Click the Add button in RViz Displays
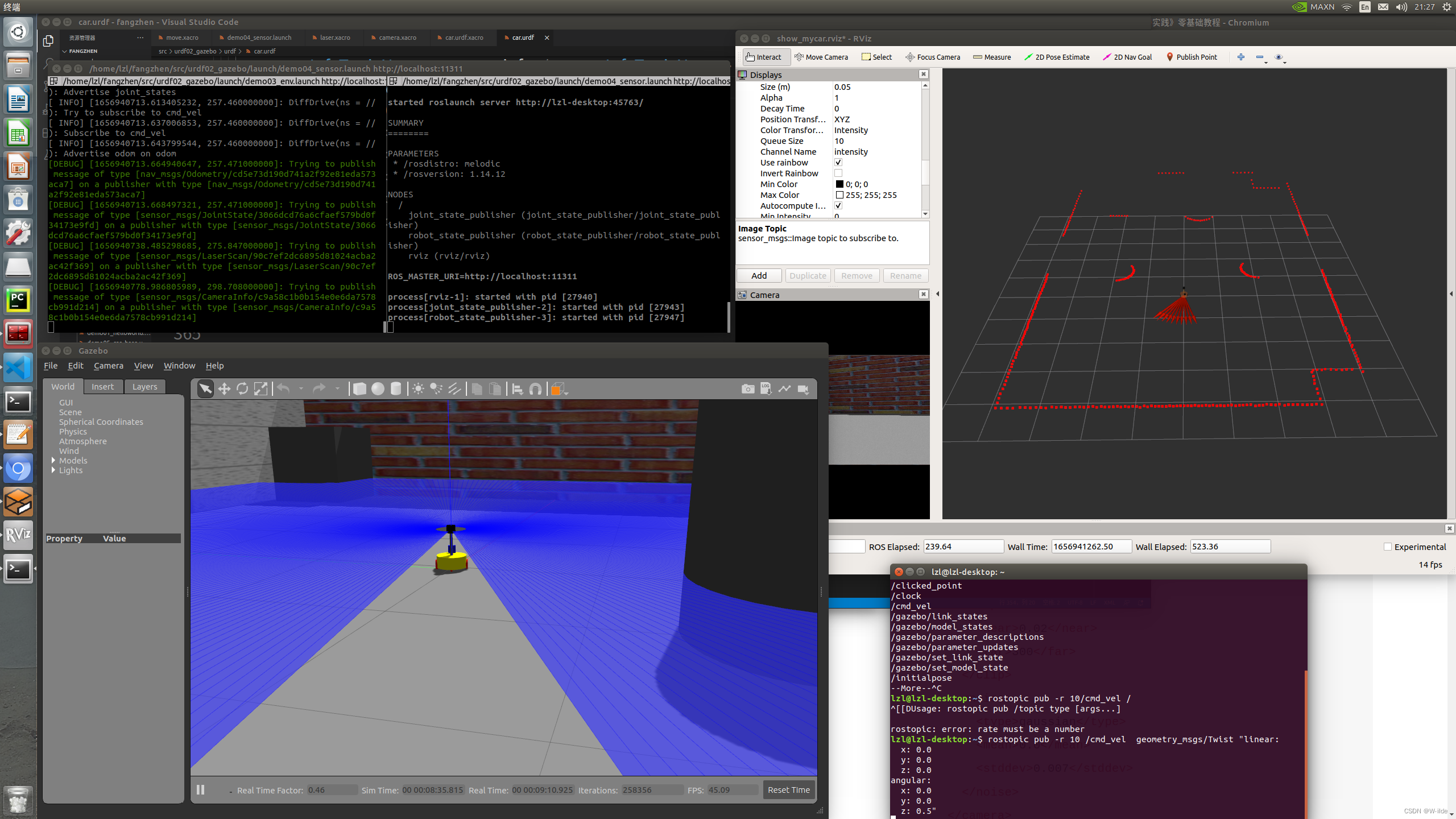 (759, 276)
